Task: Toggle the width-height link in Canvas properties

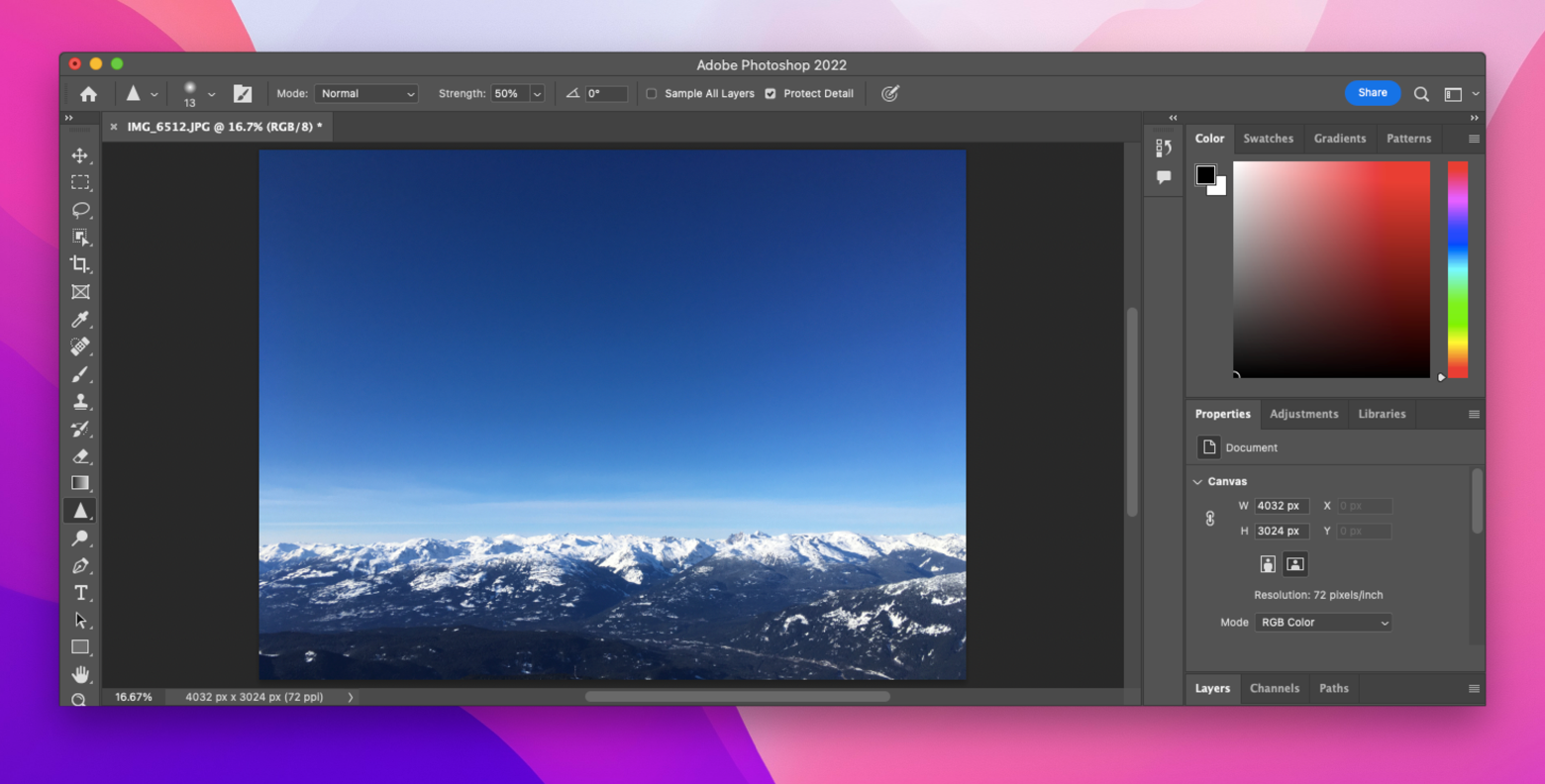Action: 1209,518
